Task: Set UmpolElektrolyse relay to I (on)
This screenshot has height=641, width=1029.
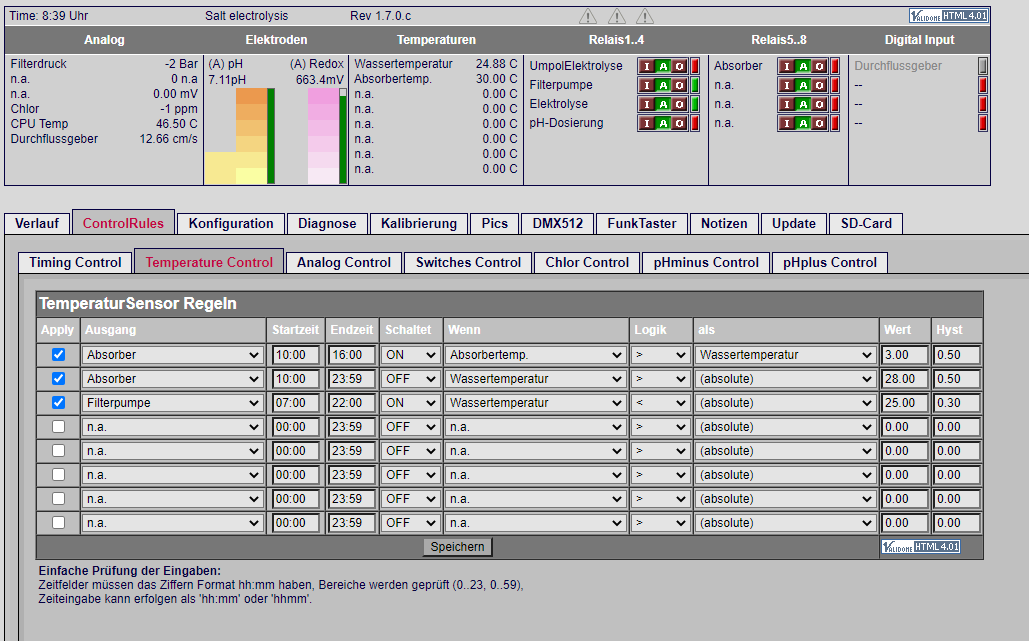Action: (647, 66)
